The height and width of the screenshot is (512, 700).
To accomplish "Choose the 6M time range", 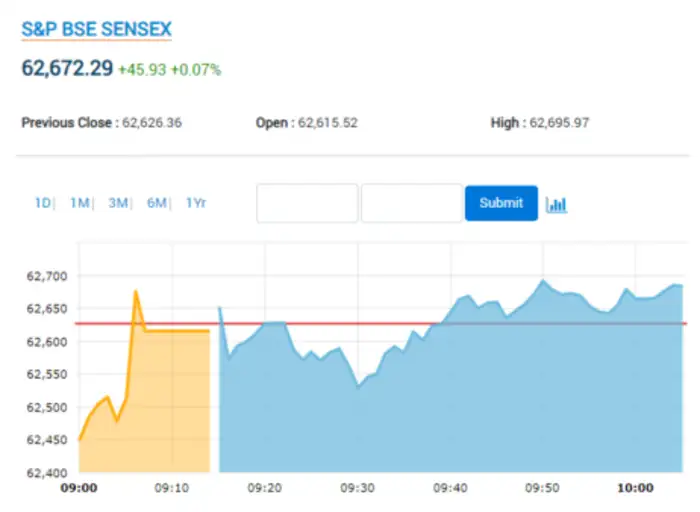I will (156, 203).
